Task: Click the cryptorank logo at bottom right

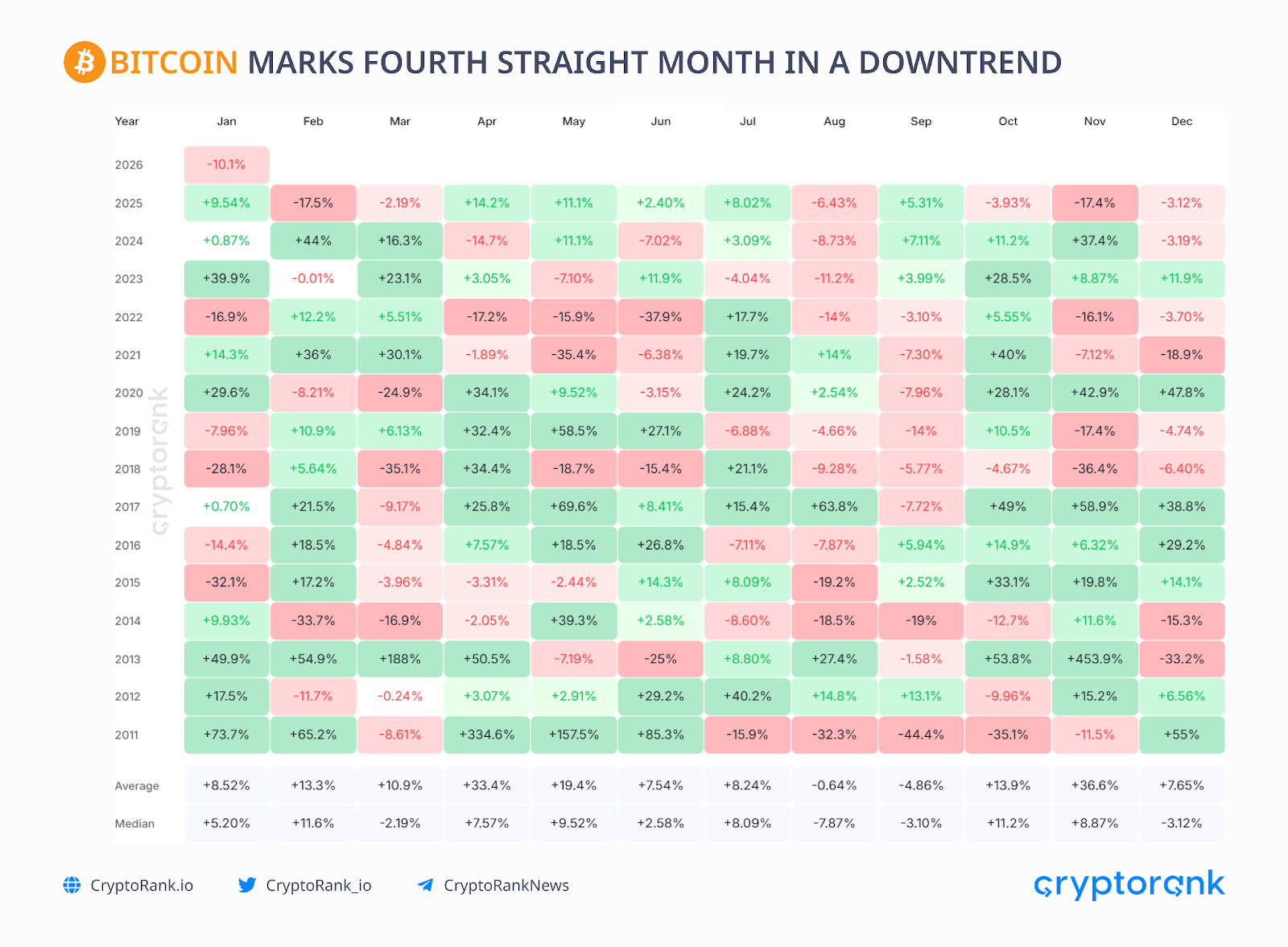Action: point(1129,884)
